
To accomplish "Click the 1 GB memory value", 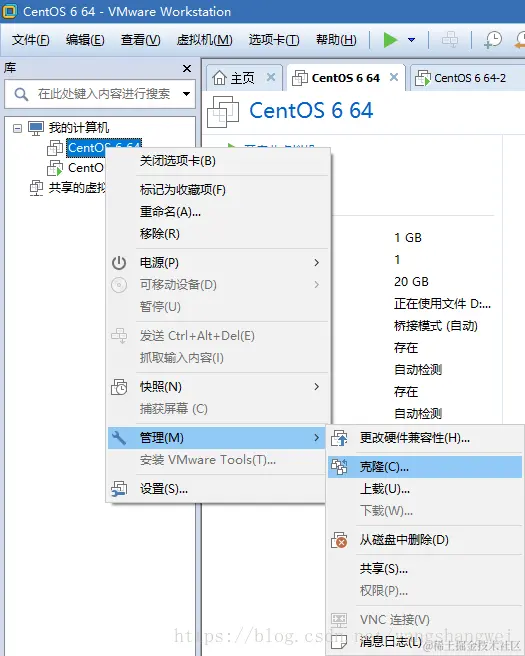I will (x=408, y=238).
